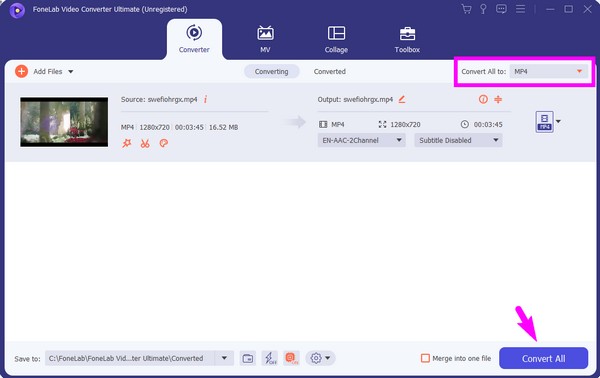Screen dimensions: 600x378
Task: Click the Save to path field
Action: coord(130,358)
